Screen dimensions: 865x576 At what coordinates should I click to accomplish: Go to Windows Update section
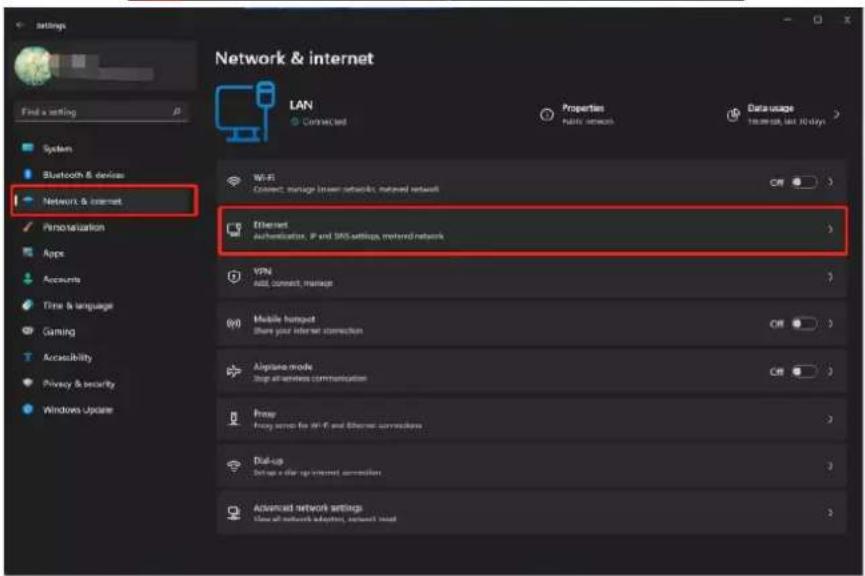tap(77, 410)
